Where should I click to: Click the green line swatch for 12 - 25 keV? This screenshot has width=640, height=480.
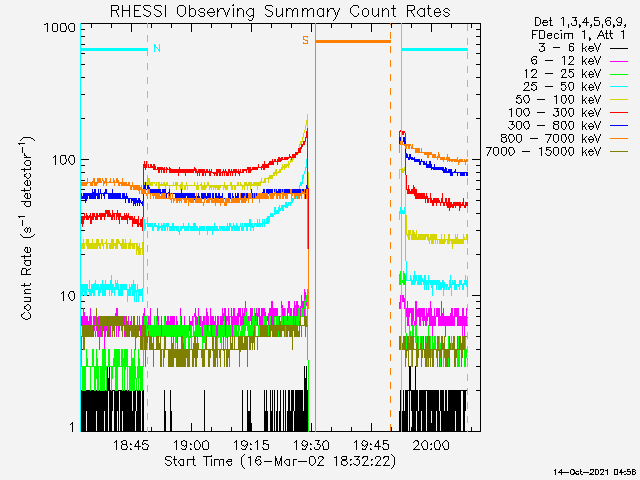pyautogui.click(x=619, y=74)
